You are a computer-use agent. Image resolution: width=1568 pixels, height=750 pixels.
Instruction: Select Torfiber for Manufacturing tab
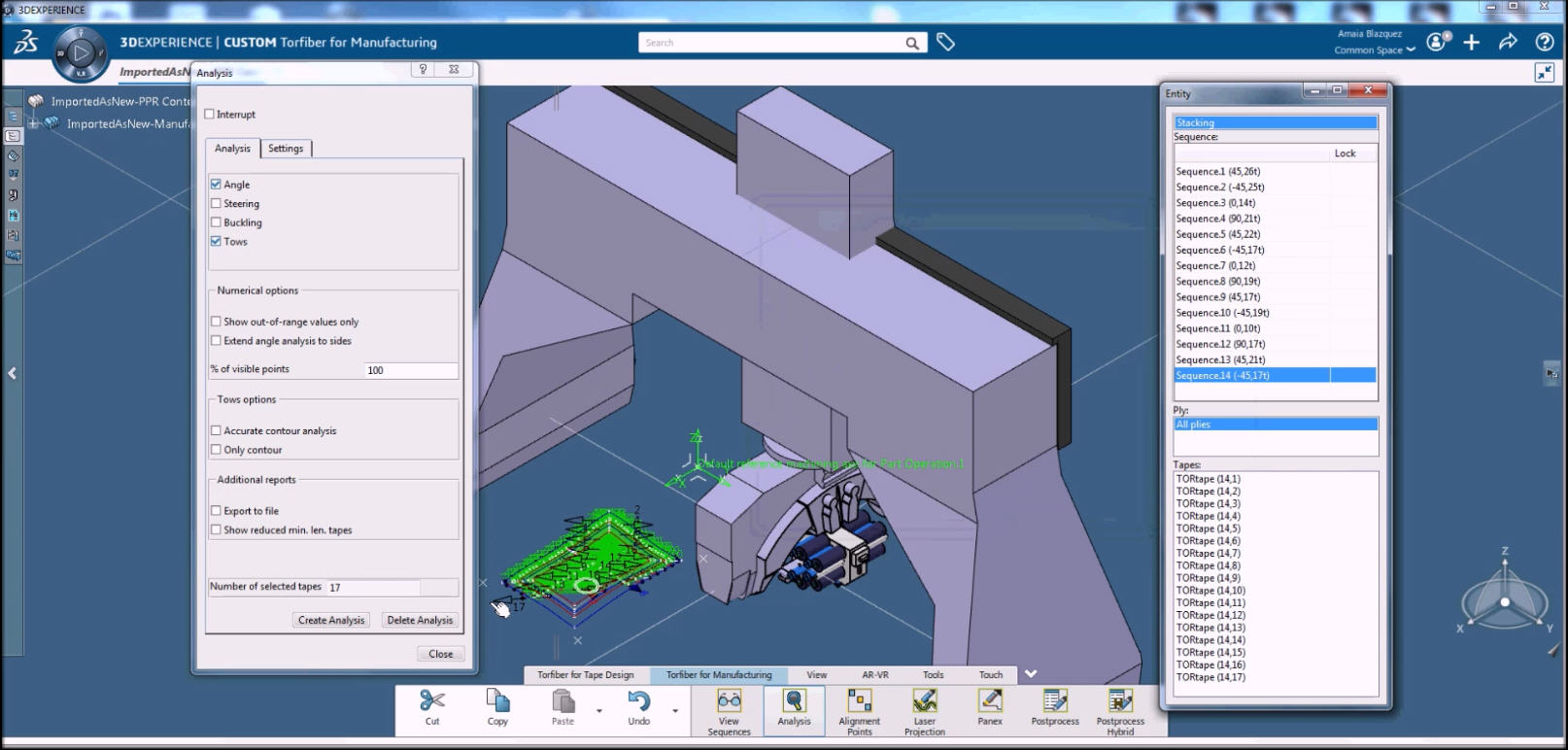click(x=719, y=675)
